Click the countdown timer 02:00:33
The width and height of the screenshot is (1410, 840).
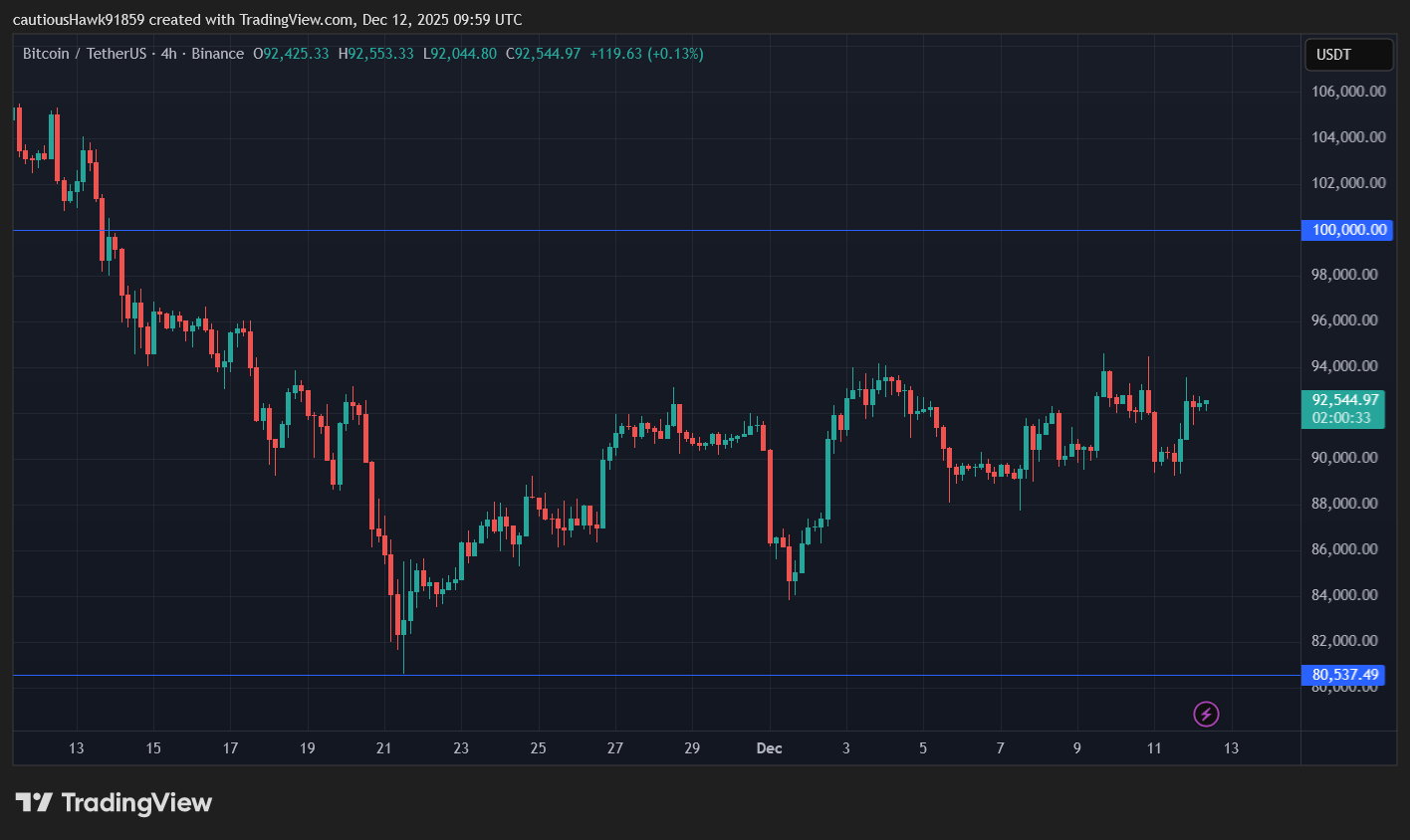click(x=1342, y=419)
